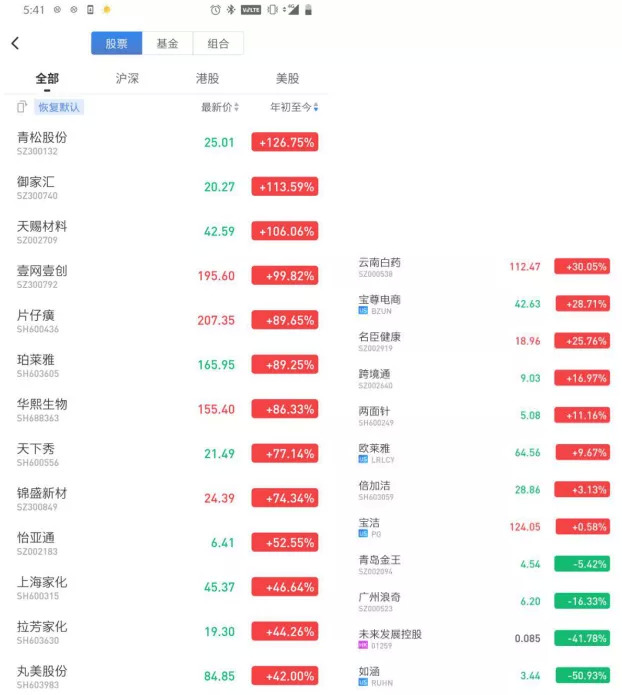Open 怡亚通 stock row

(166, 543)
